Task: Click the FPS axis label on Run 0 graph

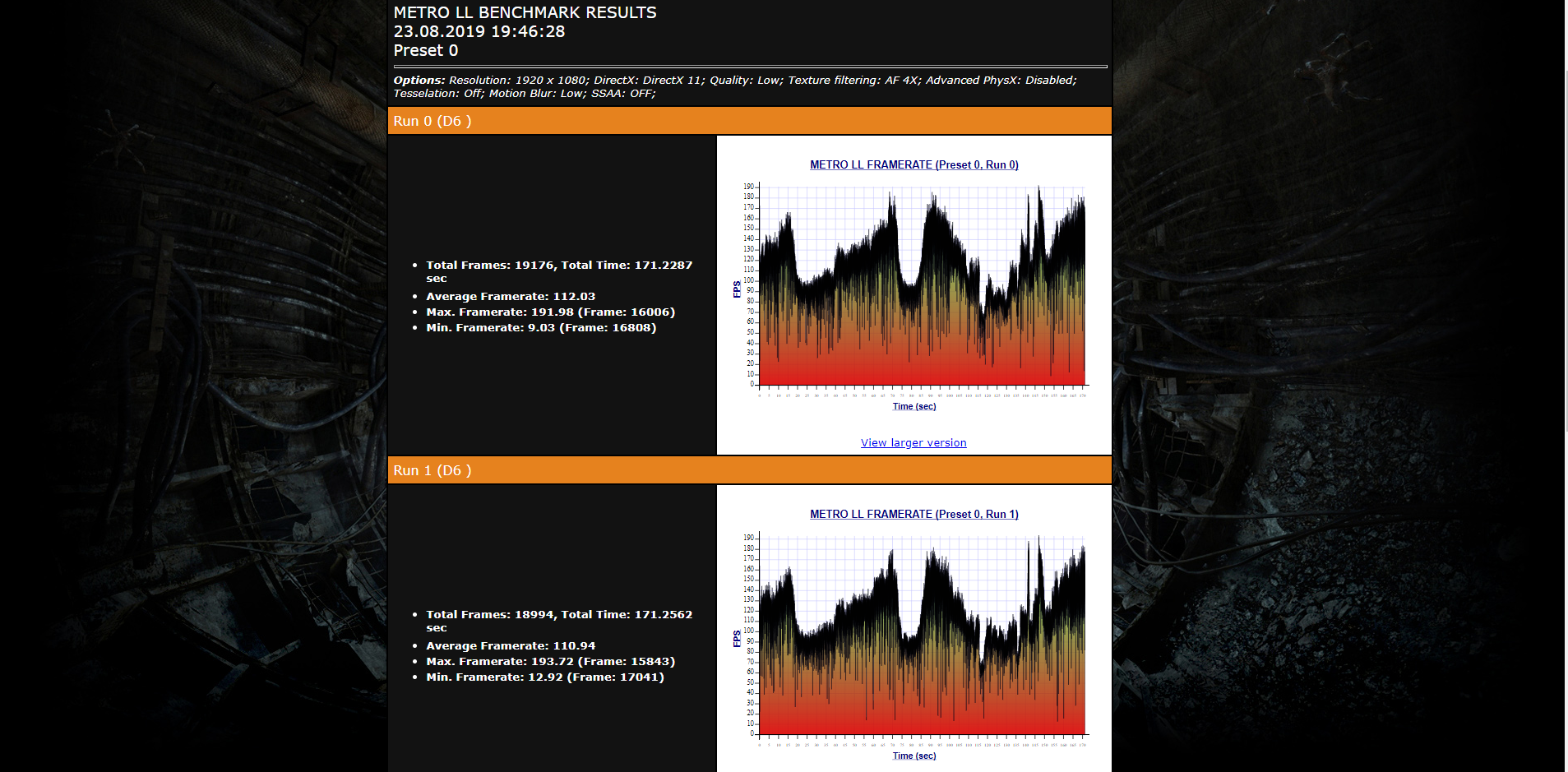Action: 737,289
